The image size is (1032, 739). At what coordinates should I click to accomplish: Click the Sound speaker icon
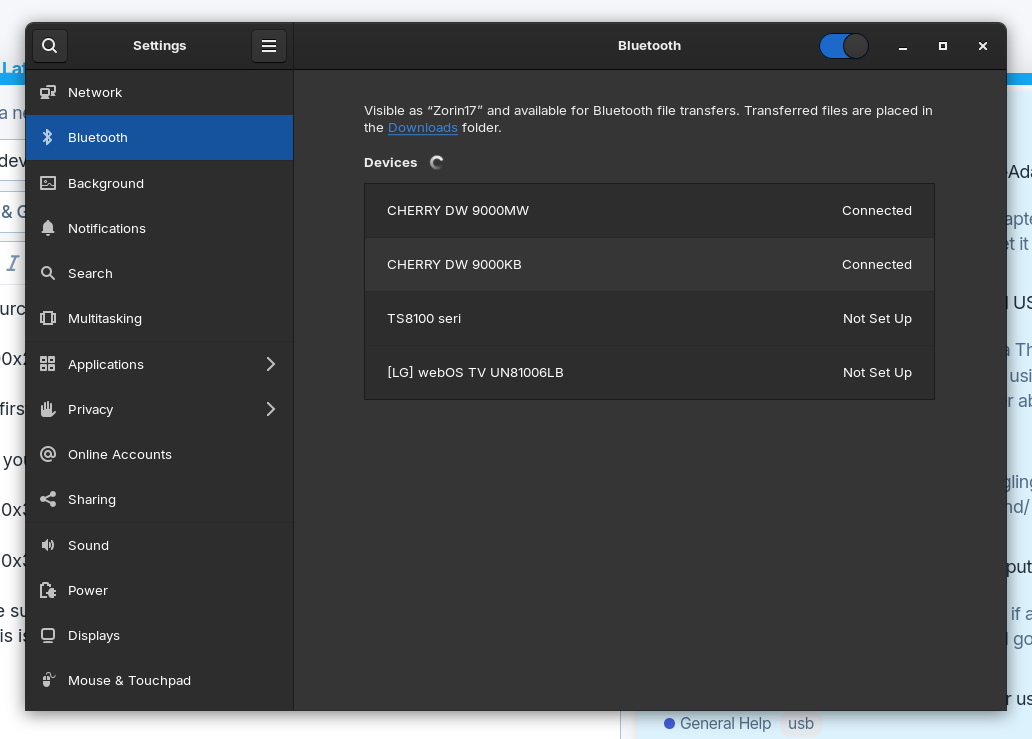coord(48,545)
